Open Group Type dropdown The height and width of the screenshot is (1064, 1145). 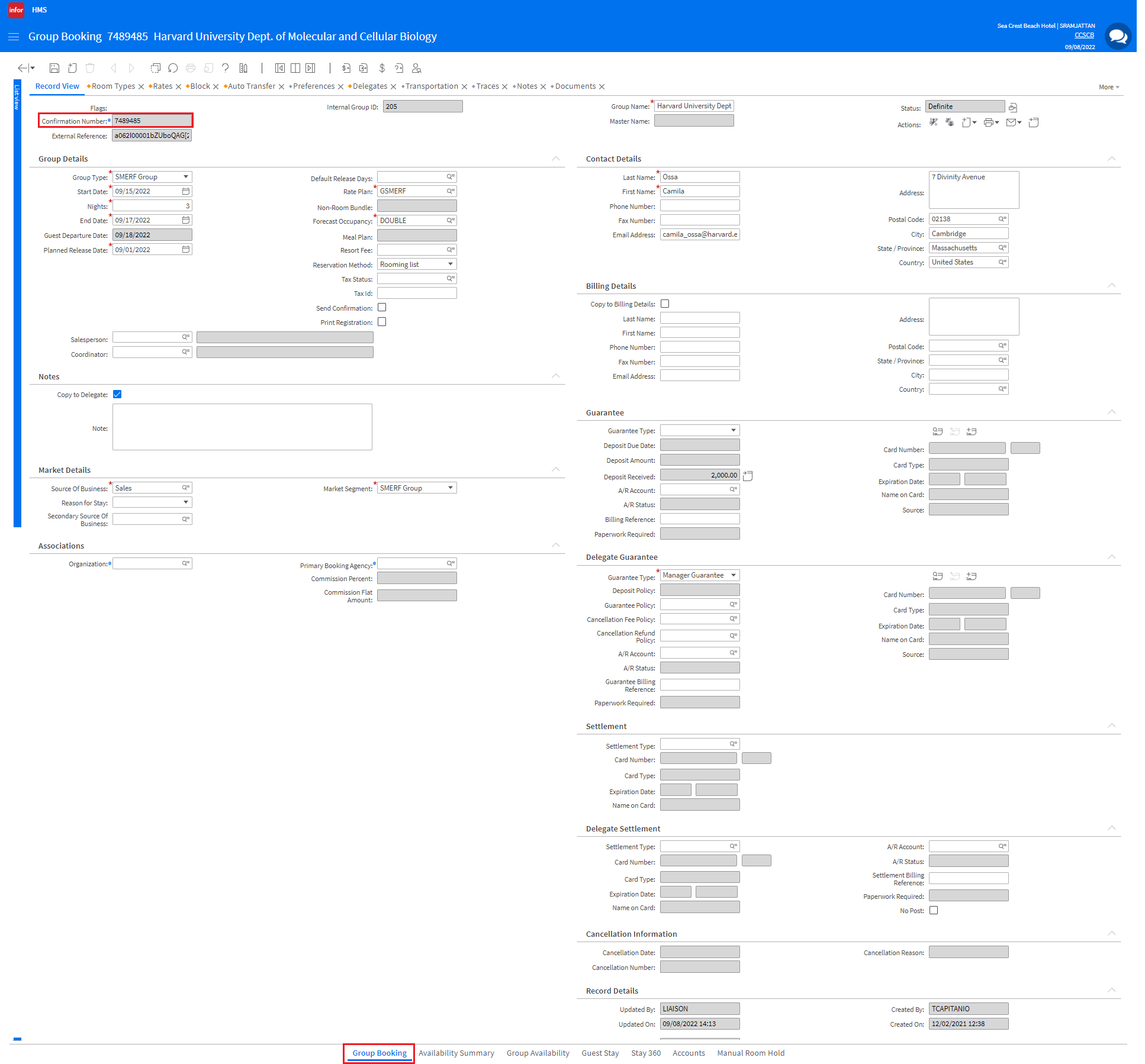click(186, 177)
